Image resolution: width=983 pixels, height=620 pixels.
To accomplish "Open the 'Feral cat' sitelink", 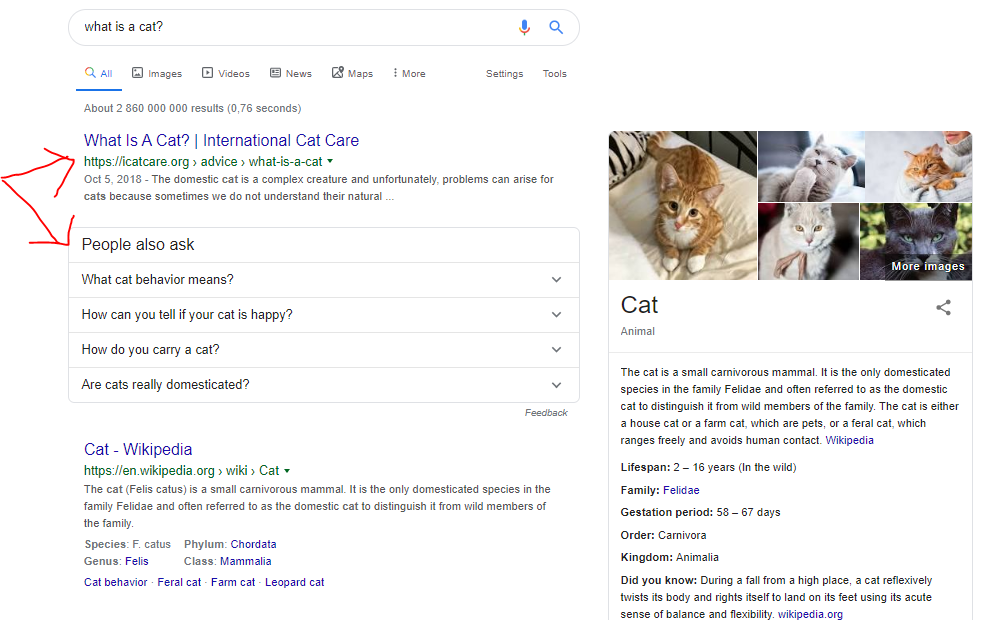I will [x=179, y=582].
